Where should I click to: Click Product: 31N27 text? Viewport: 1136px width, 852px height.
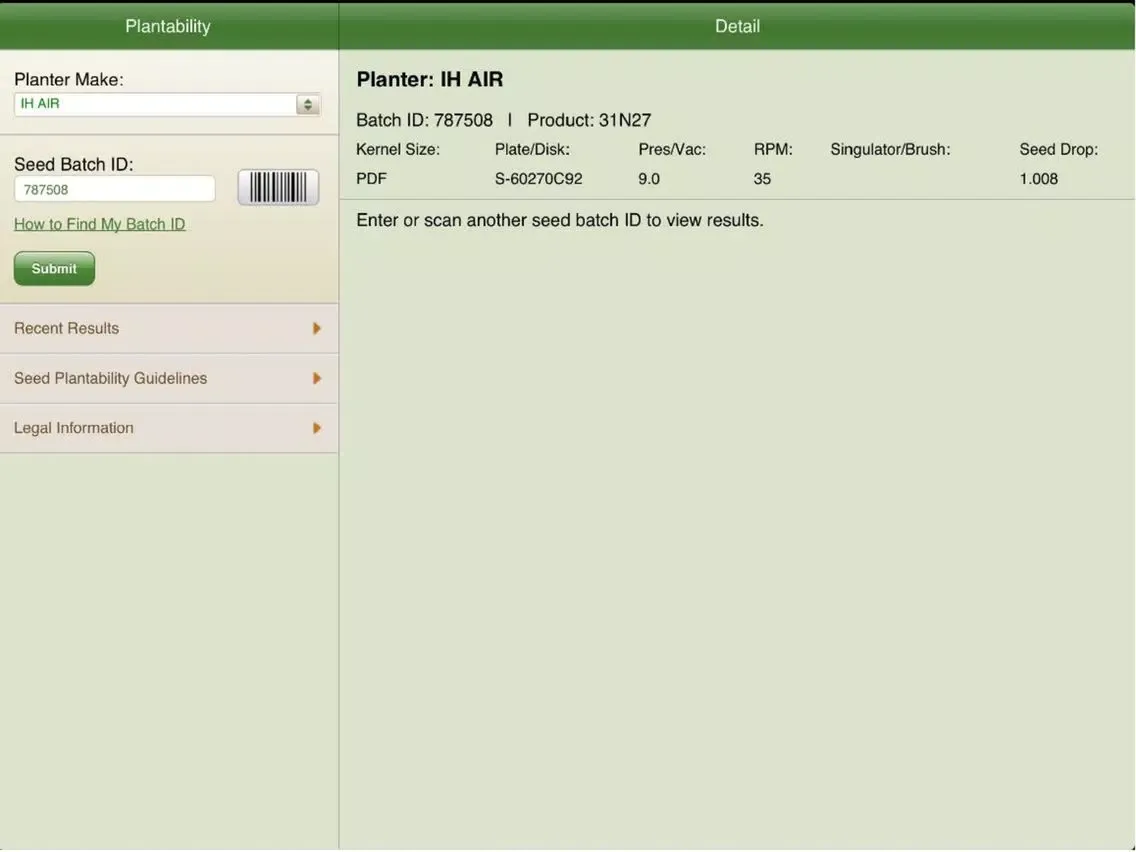click(589, 120)
